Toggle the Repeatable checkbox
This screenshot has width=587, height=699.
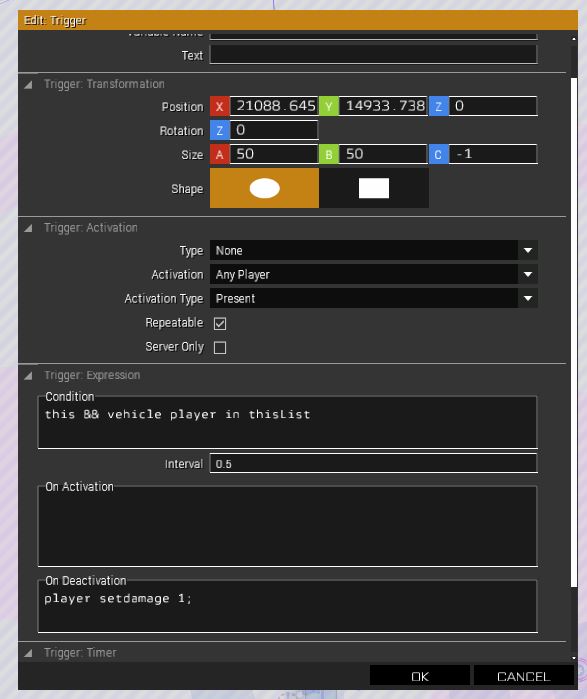pos(220,324)
